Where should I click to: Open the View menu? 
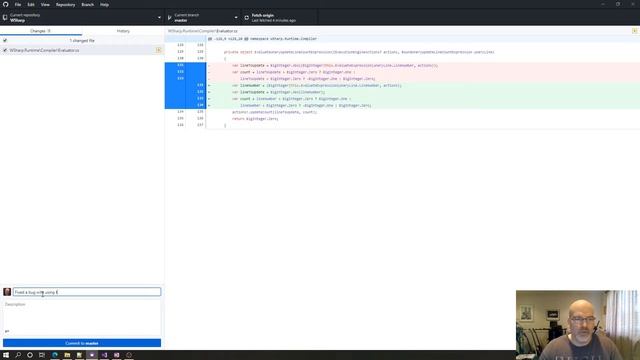(x=45, y=4)
